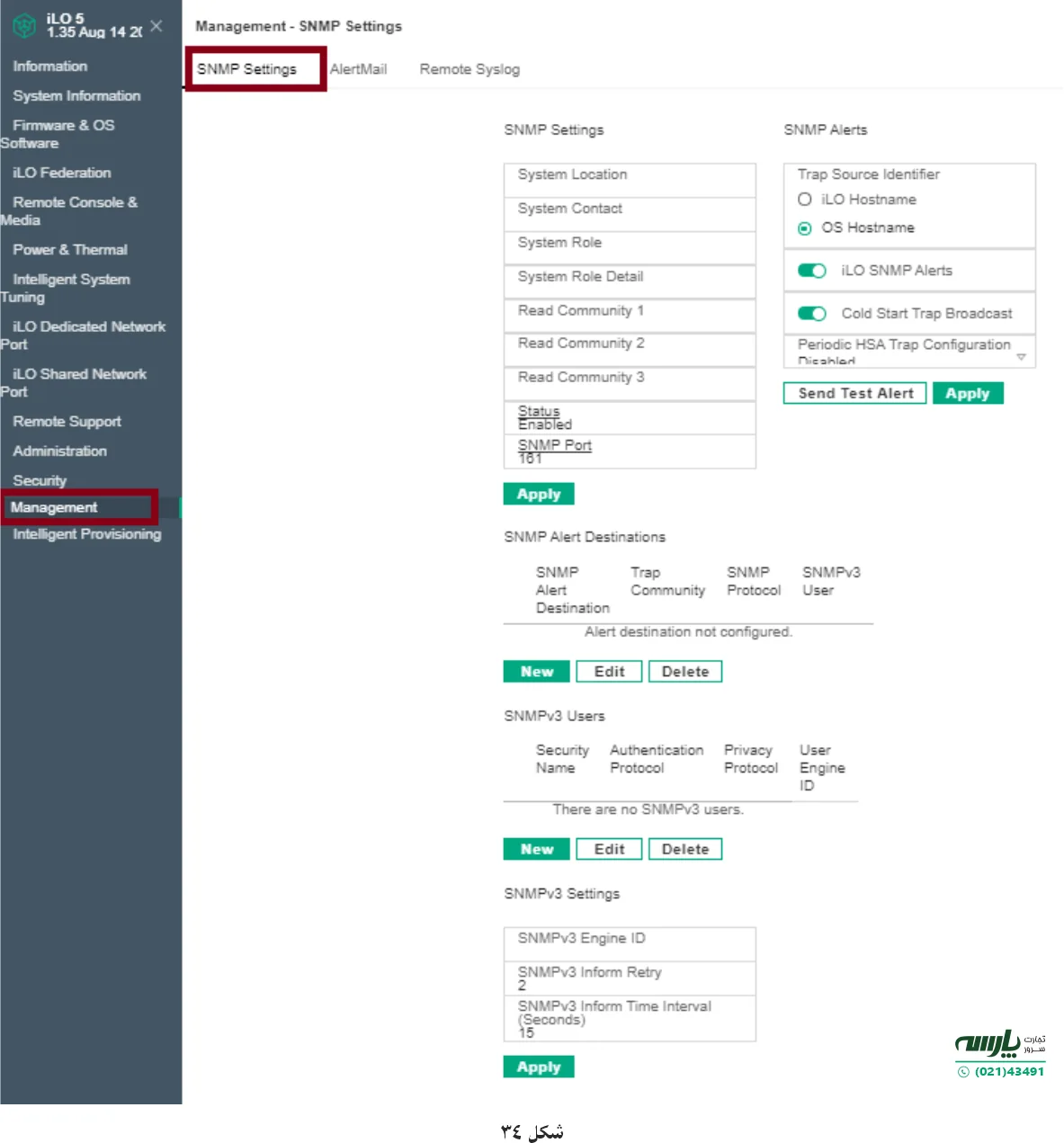Turn off Cold Start Trap Broadcast

[811, 314]
